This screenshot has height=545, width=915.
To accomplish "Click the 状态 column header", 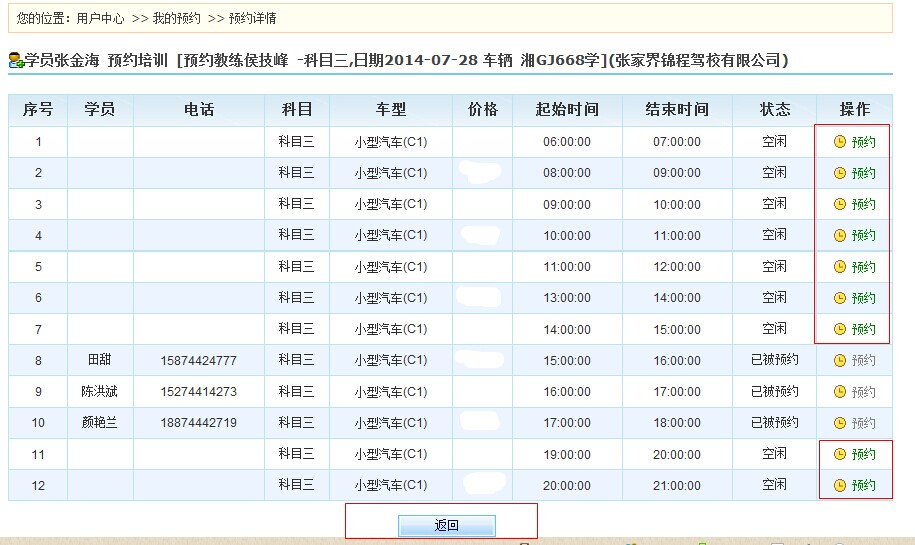I will [x=774, y=110].
